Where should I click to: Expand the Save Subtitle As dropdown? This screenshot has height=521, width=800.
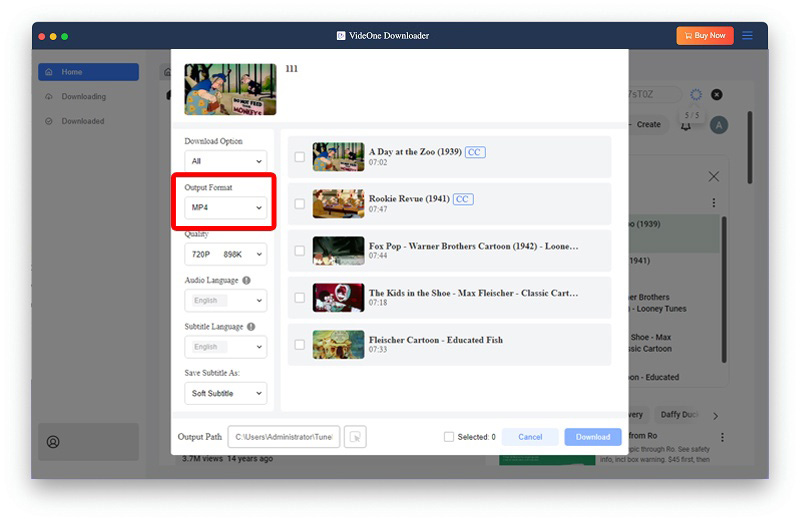pyautogui.click(x=226, y=394)
